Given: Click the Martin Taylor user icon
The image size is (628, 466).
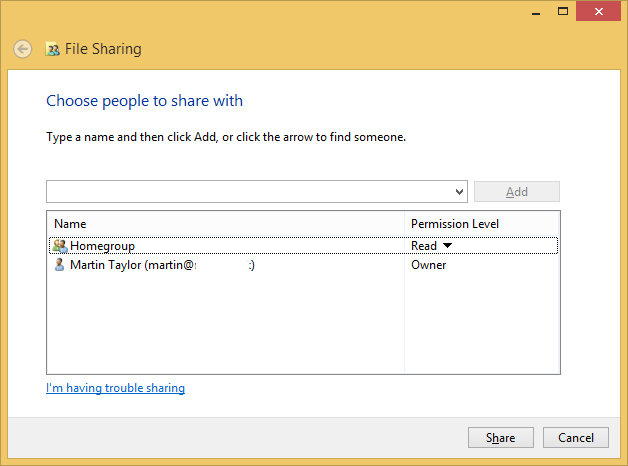Looking at the screenshot, I should 60,265.
